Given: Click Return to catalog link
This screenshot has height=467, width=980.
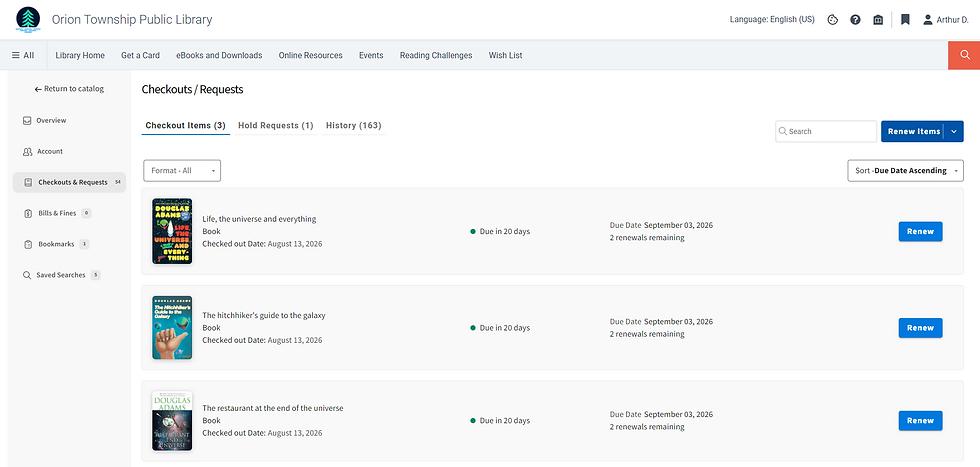Looking at the screenshot, I should point(69,89).
